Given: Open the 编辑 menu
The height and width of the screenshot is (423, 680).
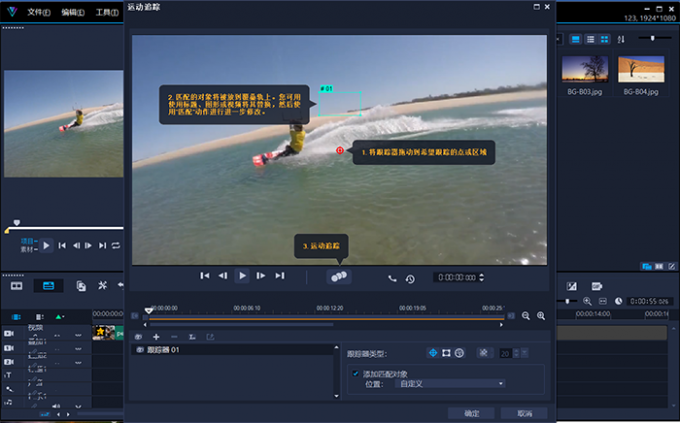Looking at the screenshot, I should (x=72, y=12).
